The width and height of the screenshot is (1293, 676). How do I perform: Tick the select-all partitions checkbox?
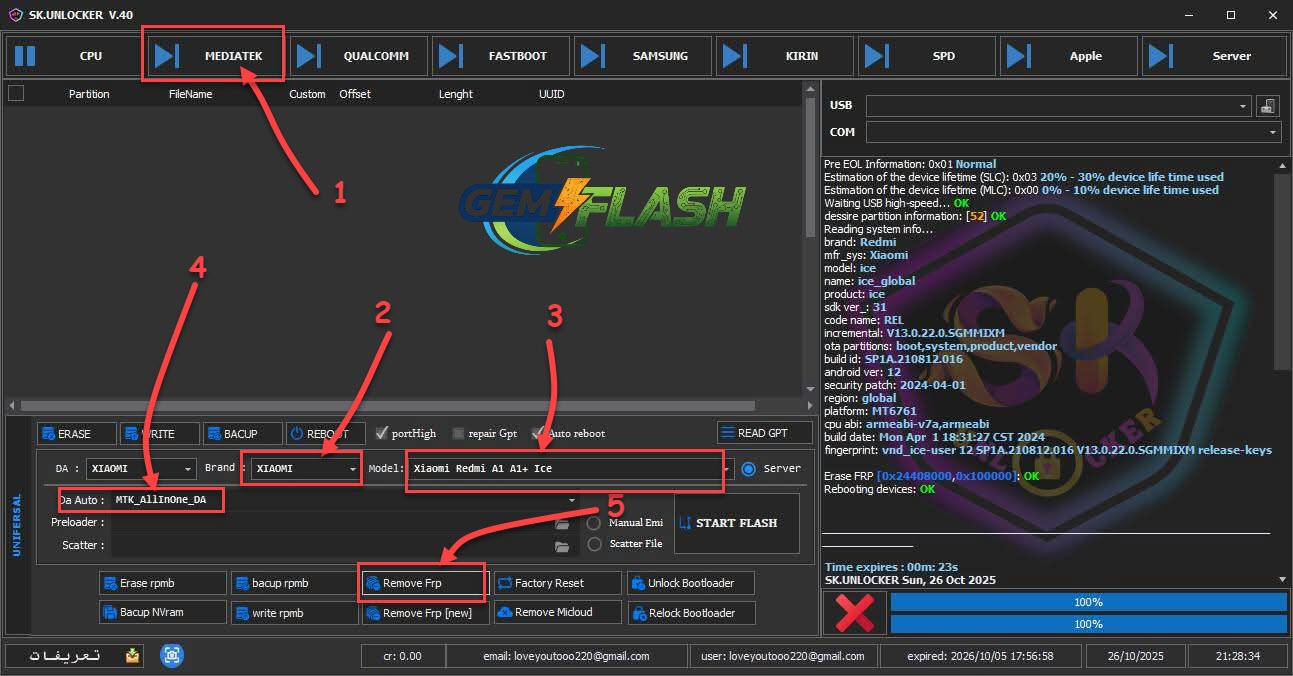point(16,94)
